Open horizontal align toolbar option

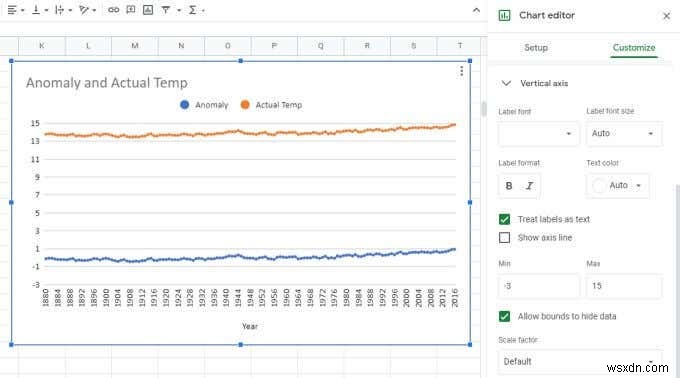click(x=12, y=10)
